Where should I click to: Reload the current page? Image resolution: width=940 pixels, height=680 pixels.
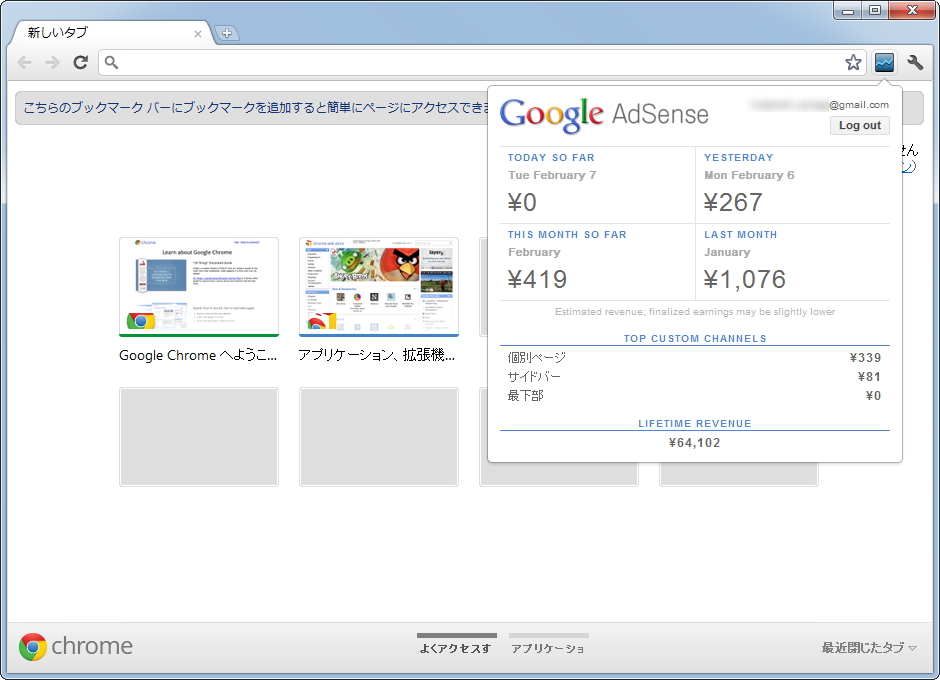click(80, 62)
